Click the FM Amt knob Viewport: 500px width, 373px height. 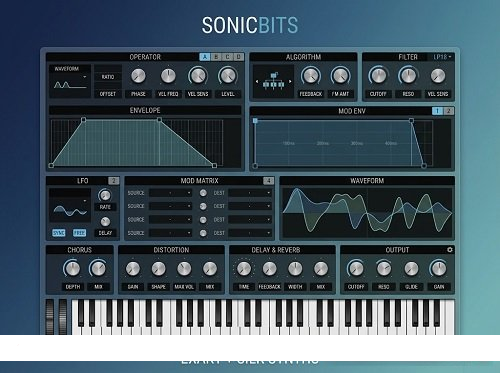pos(340,76)
